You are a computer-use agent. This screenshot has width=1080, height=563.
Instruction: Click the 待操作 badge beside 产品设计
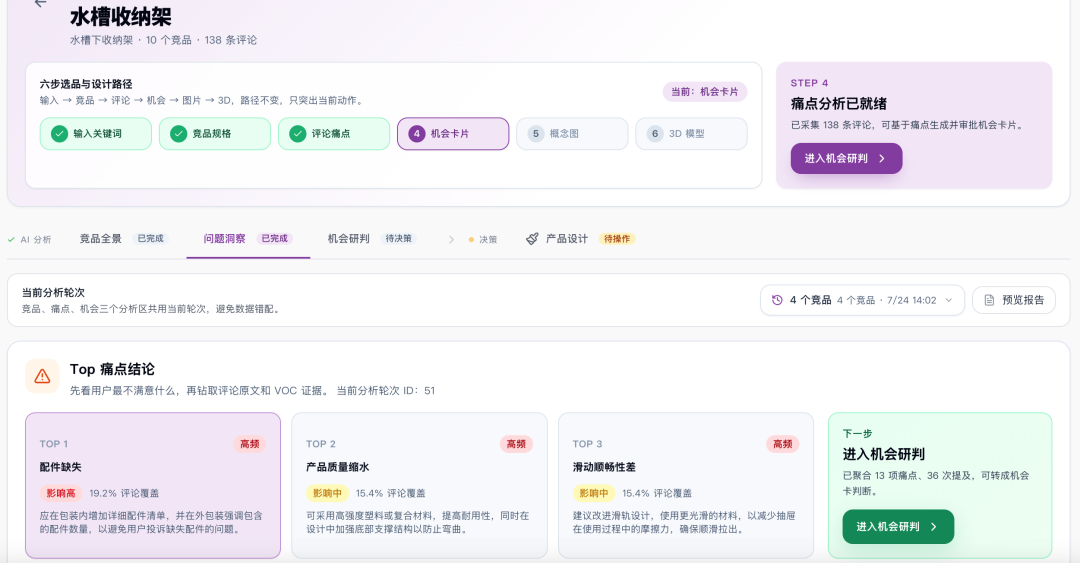tap(616, 239)
